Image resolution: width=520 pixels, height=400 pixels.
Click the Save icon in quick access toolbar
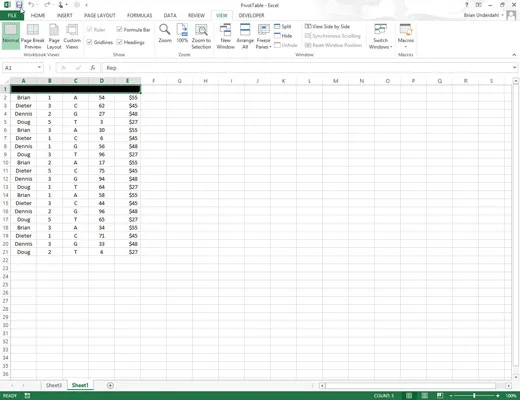tap(19, 5)
